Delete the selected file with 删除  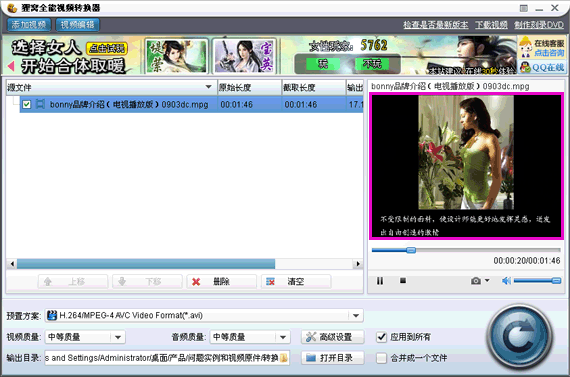pos(221,281)
